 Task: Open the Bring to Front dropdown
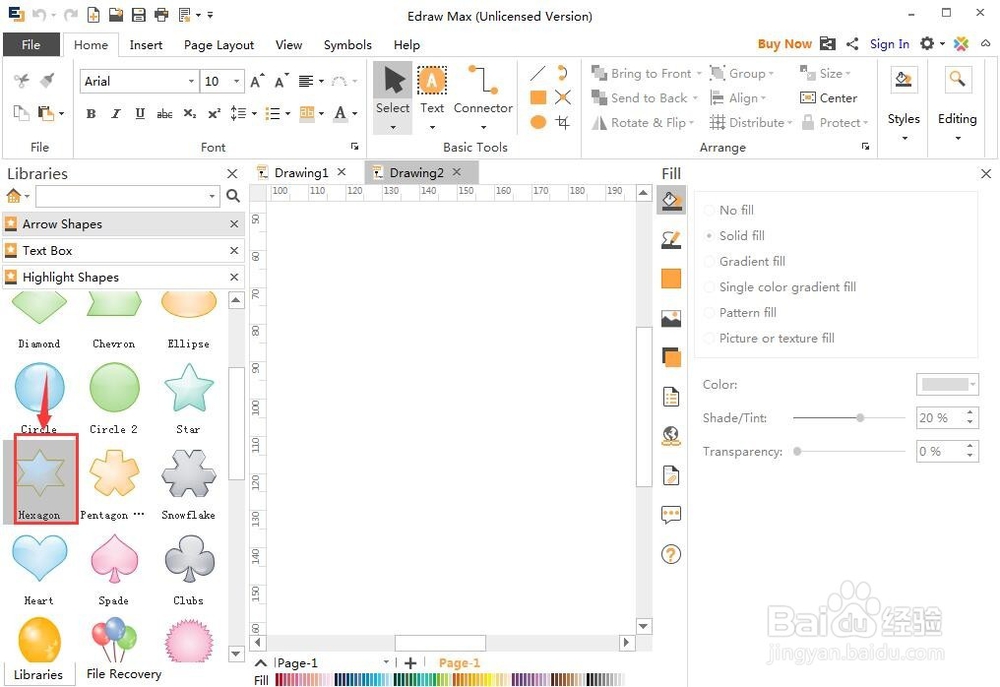(x=699, y=74)
